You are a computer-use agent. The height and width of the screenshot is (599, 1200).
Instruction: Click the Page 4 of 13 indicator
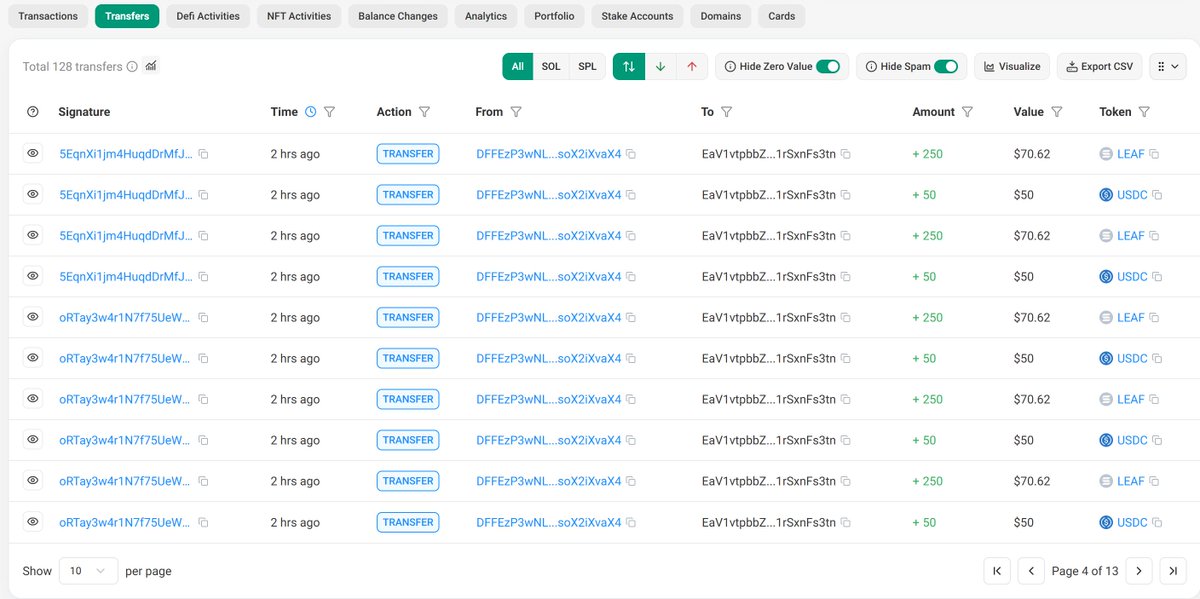pyautogui.click(x=1085, y=571)
